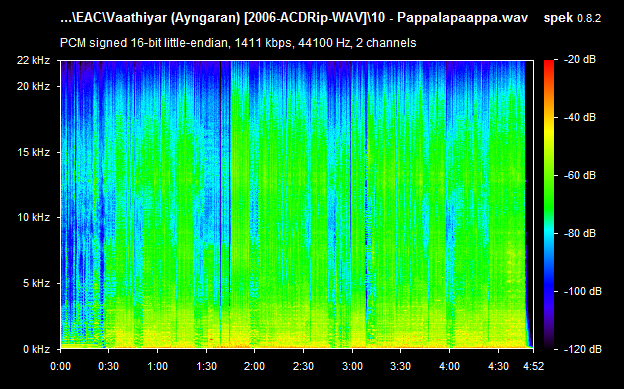Click the spek 0.8.2 version text

pyautogui.click(x=572, y=18)
